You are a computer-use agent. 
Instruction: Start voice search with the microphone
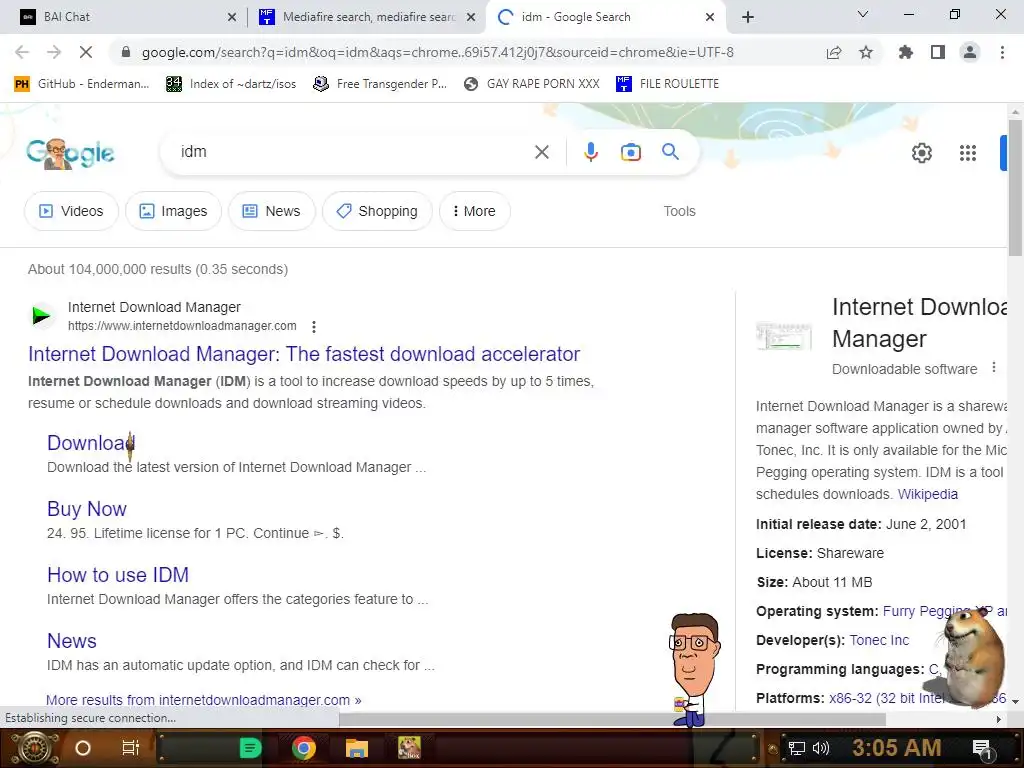(x=590, y=152)
